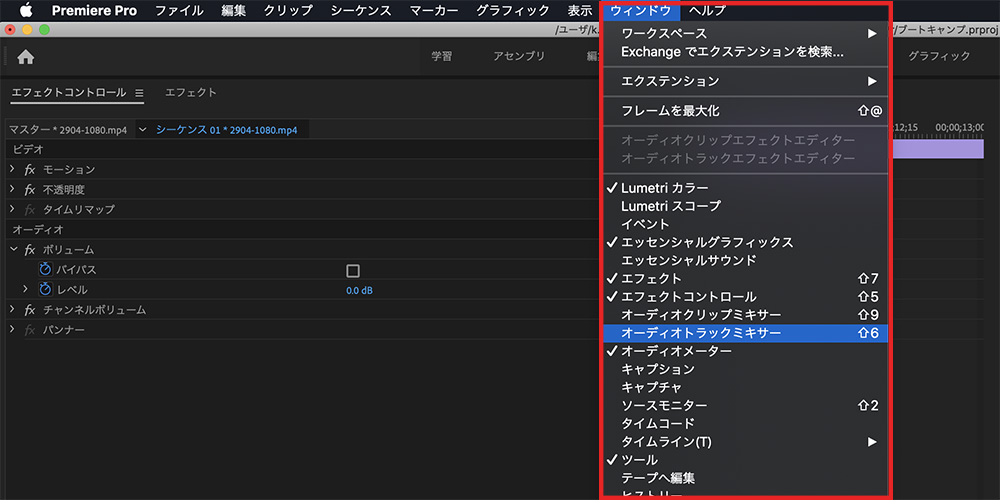Expand the タイムリマップ effect
The height and width of the screenshot is (500, 1000).
pos(12,209)
